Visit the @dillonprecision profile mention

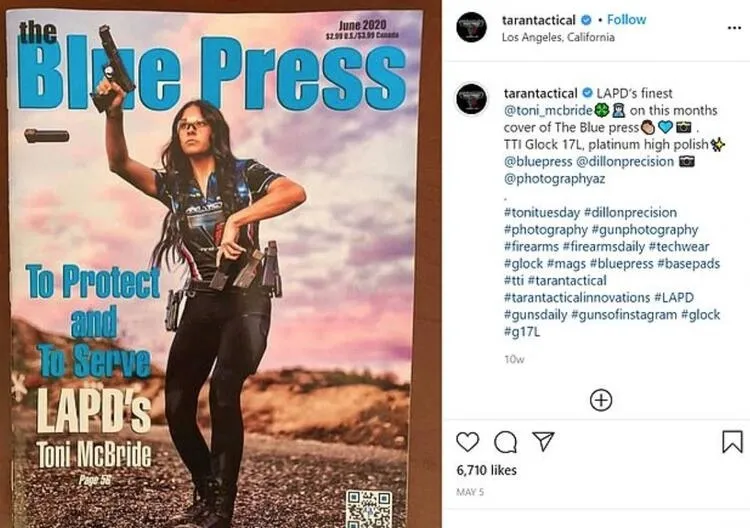click(625, 162)
